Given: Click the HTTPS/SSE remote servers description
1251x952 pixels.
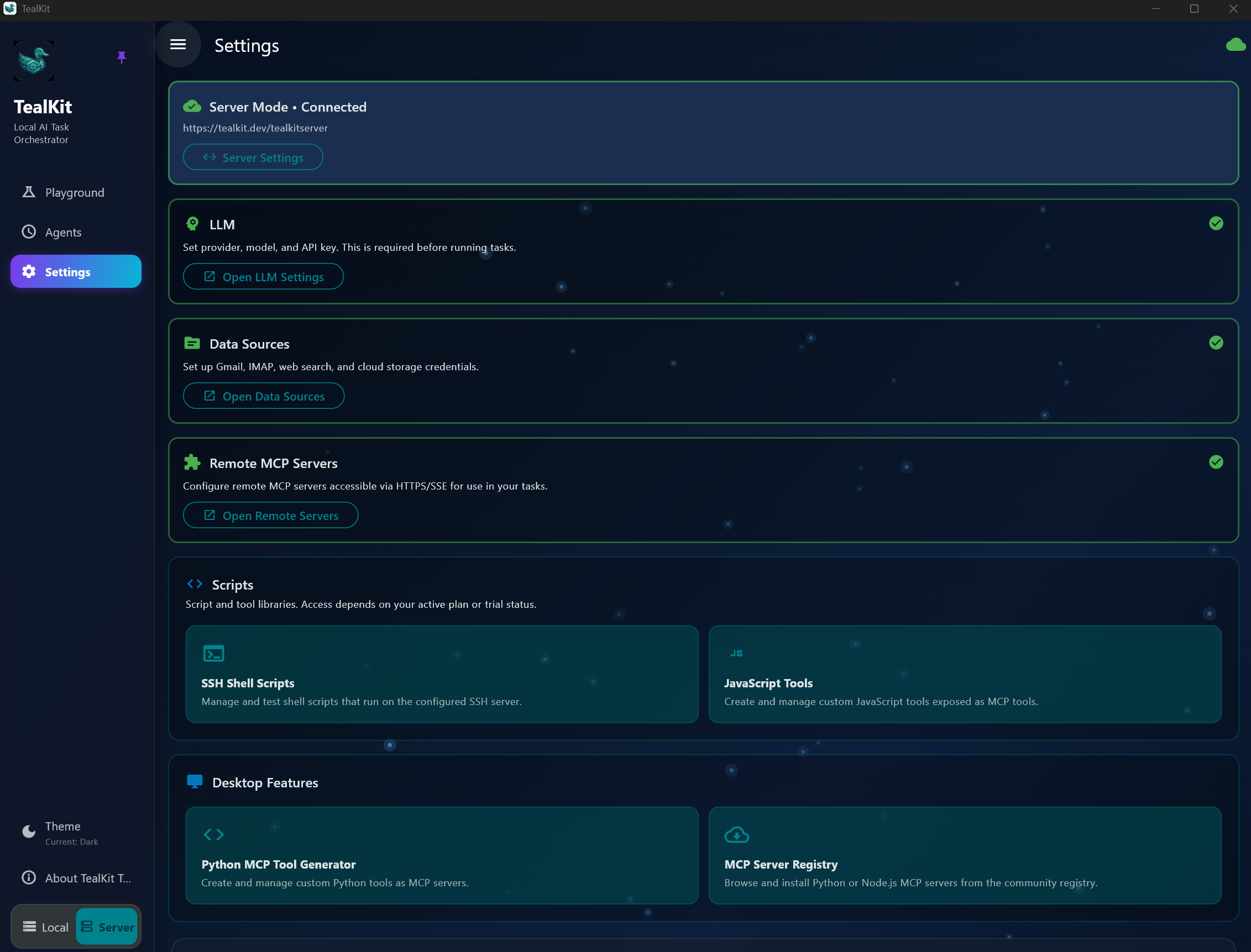Looking at the screenshot, I should click(365, 486).
